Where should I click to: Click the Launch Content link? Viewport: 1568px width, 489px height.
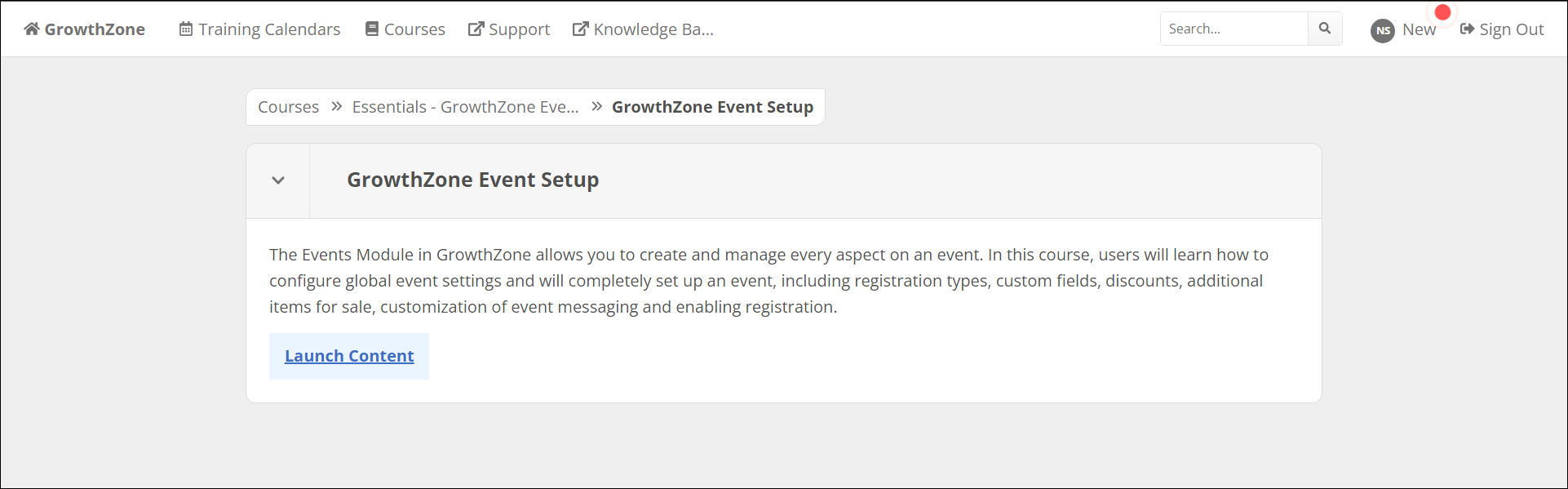tap(349, 356)
